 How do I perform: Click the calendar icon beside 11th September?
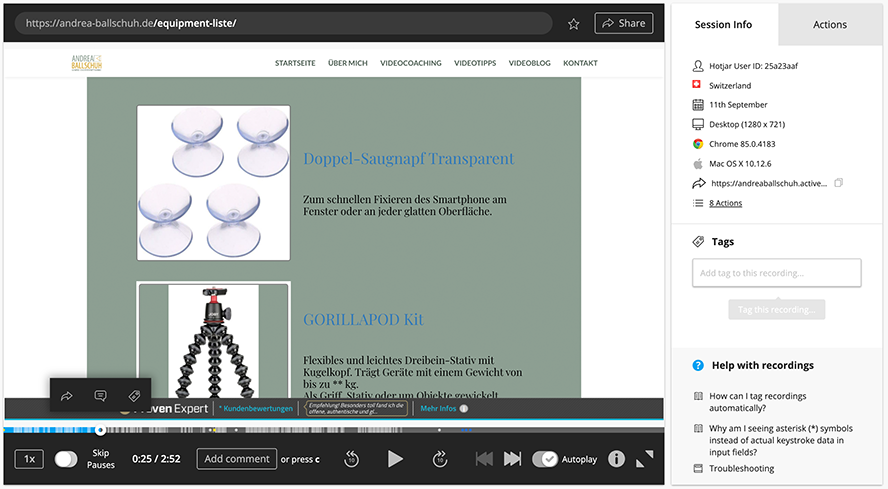point(698,104)
